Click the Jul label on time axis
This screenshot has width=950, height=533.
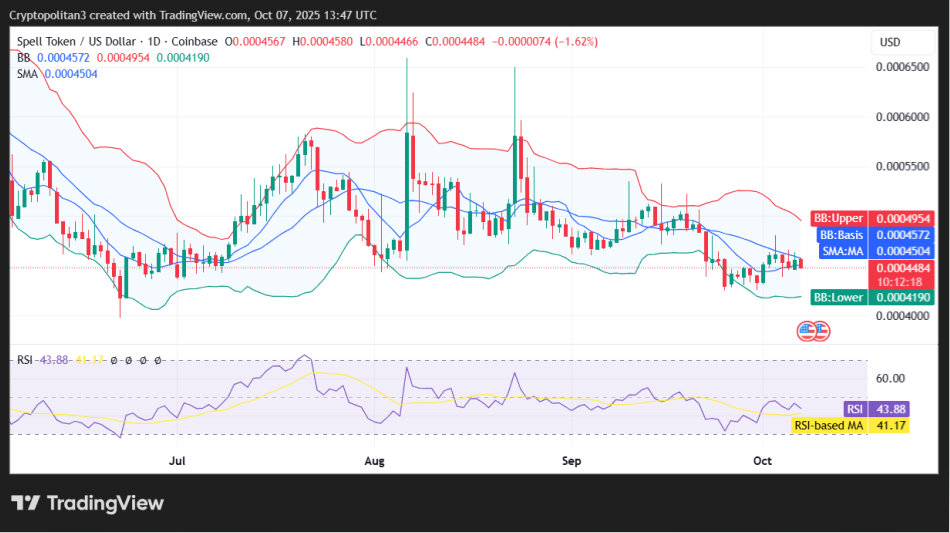pyautogui.click(x=178, y=461)
